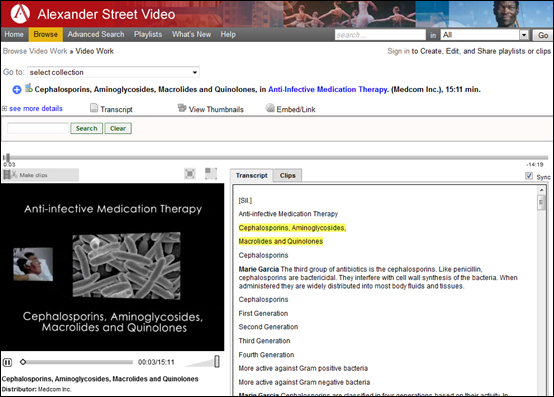Screen dimensions: 554x397
Task: Click 'More active against Gram negative bacteria' line
Action: point(304,382)
